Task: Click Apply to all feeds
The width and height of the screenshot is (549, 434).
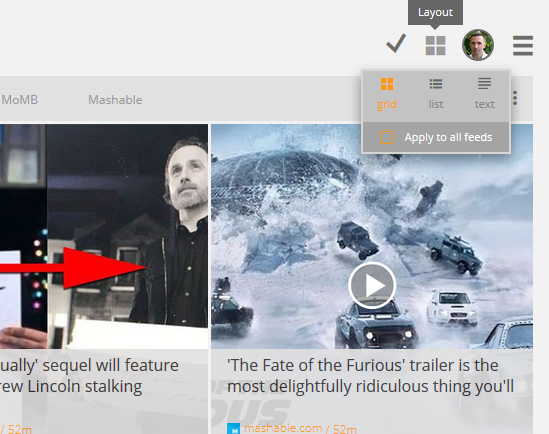Action: (436, 137)
